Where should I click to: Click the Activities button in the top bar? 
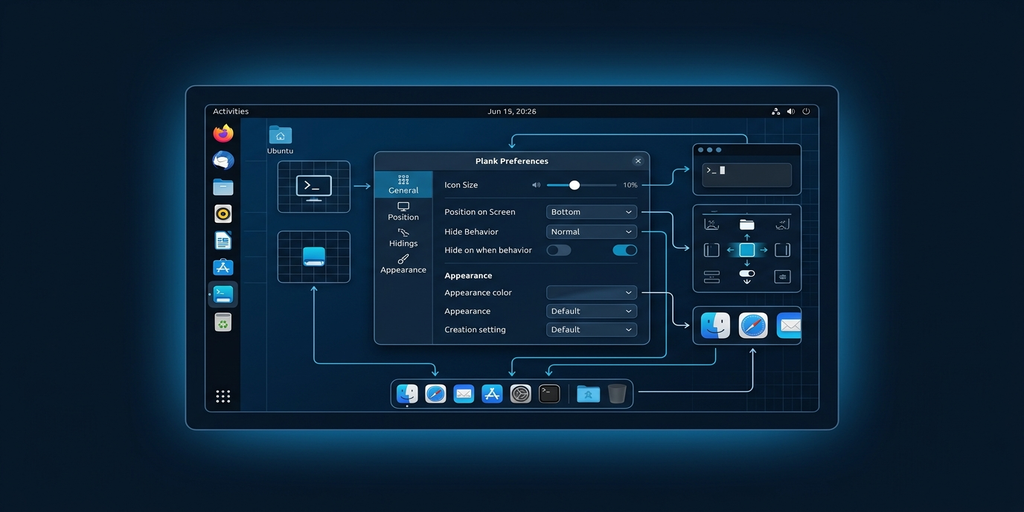[x=231, y=111]
